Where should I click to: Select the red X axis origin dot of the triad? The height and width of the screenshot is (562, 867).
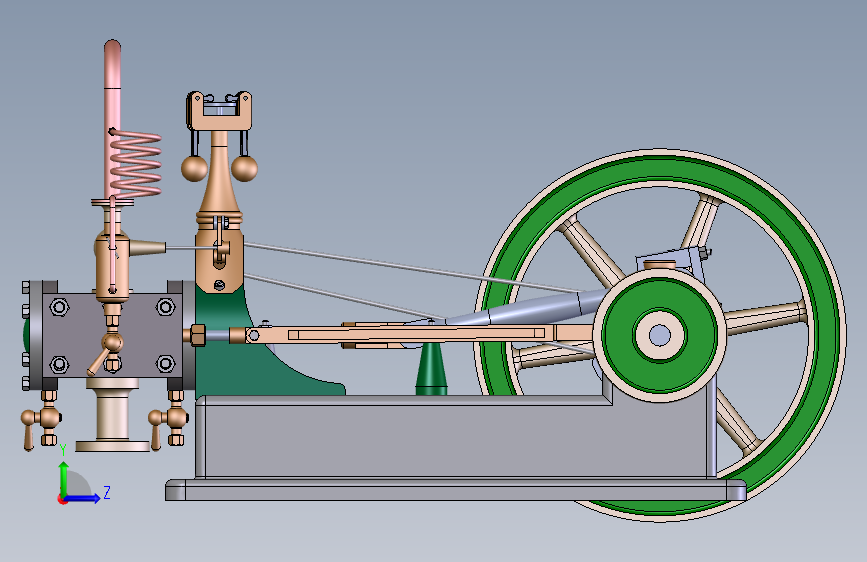point(61,499)
